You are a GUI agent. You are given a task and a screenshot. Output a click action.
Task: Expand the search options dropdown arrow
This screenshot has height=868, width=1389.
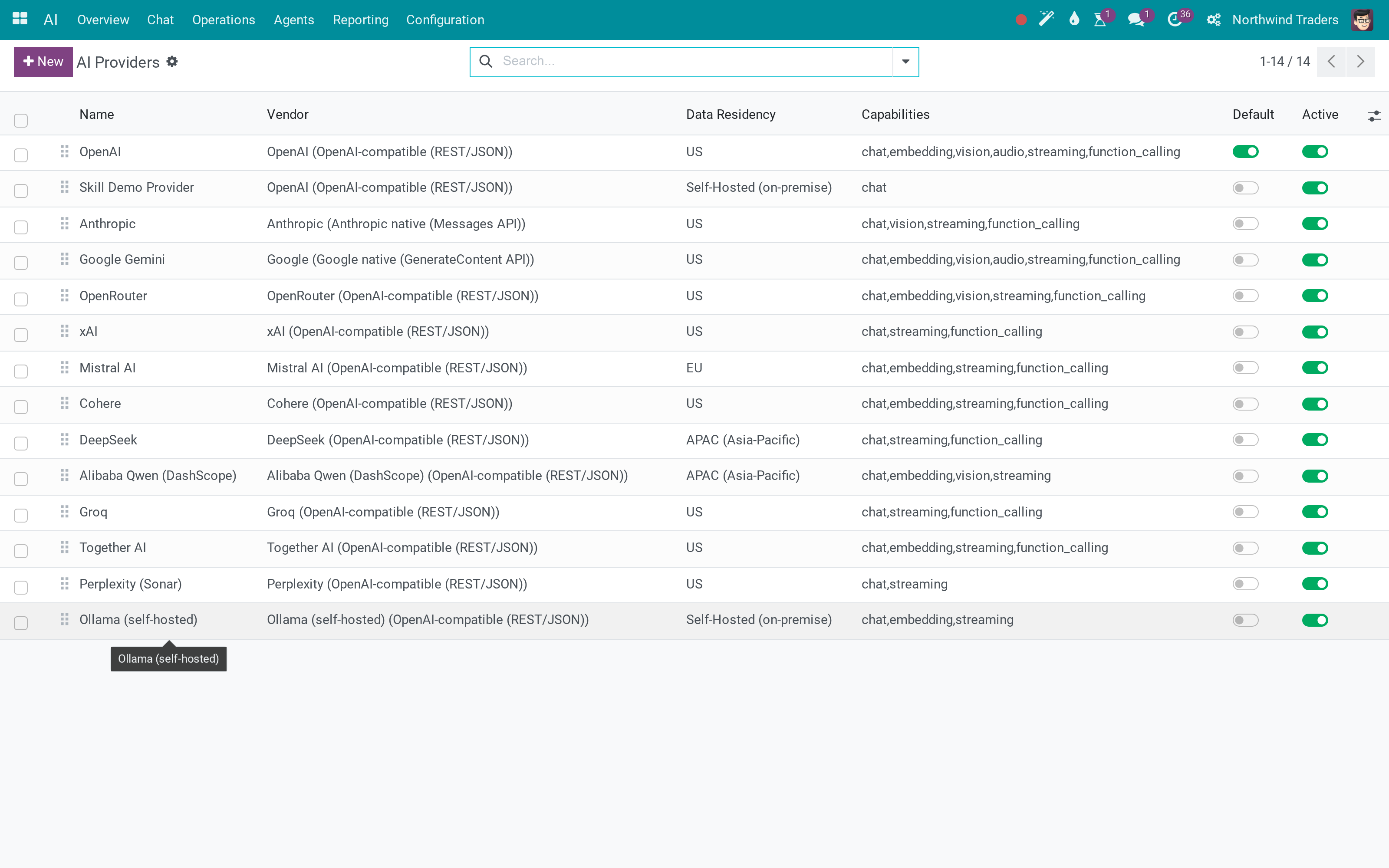pos(906,62)
